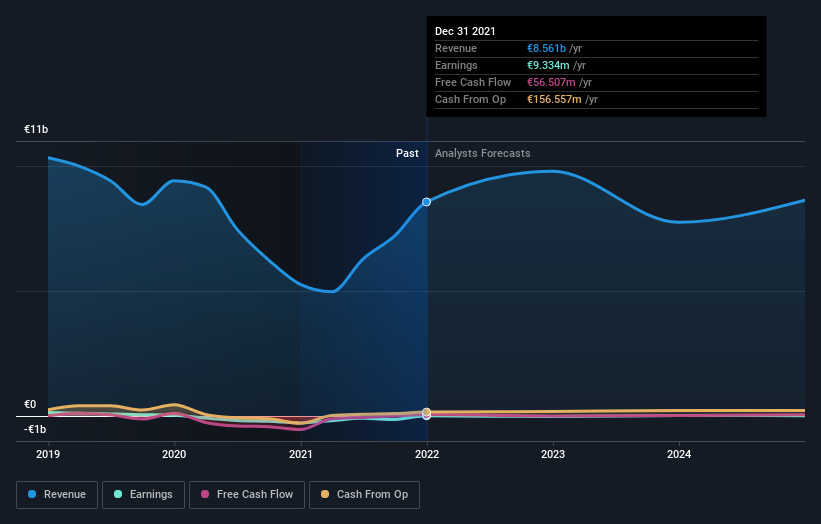Click the -€1b y-axis label

click(x=35, y=429)
